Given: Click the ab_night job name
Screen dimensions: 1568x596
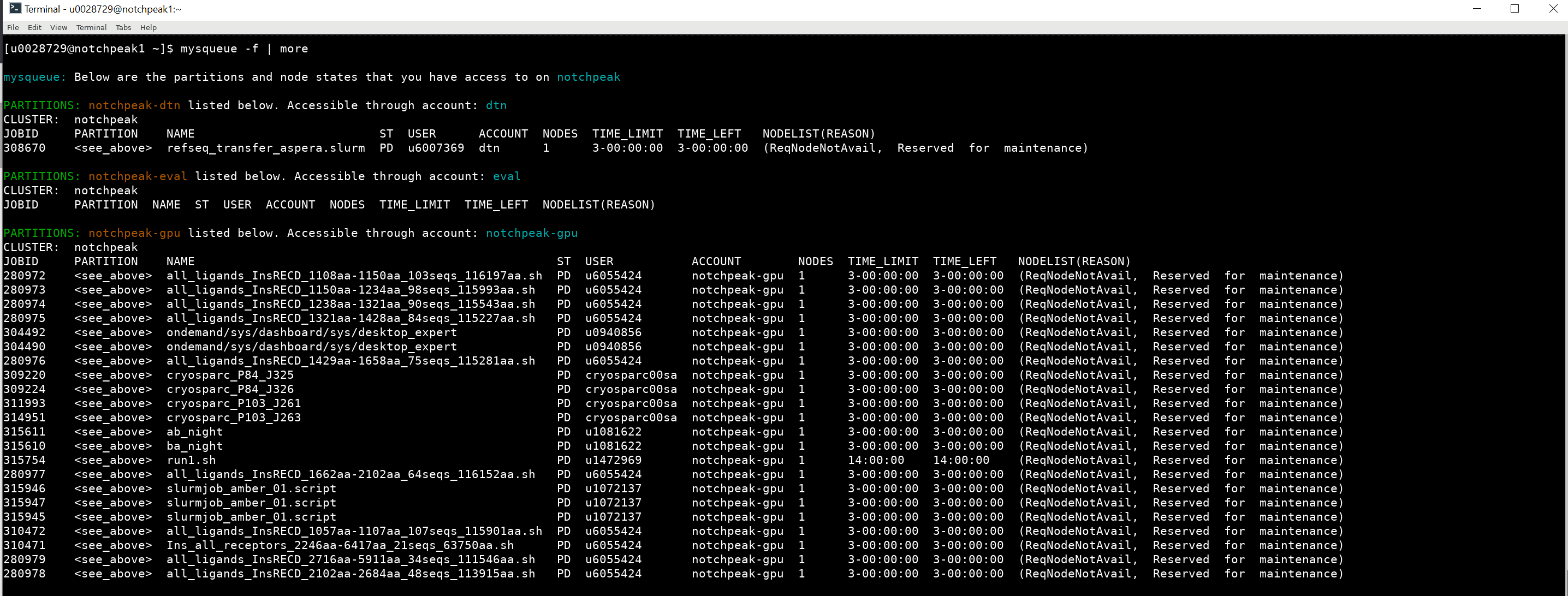Looking at the screenshot, I should (195, 432).
